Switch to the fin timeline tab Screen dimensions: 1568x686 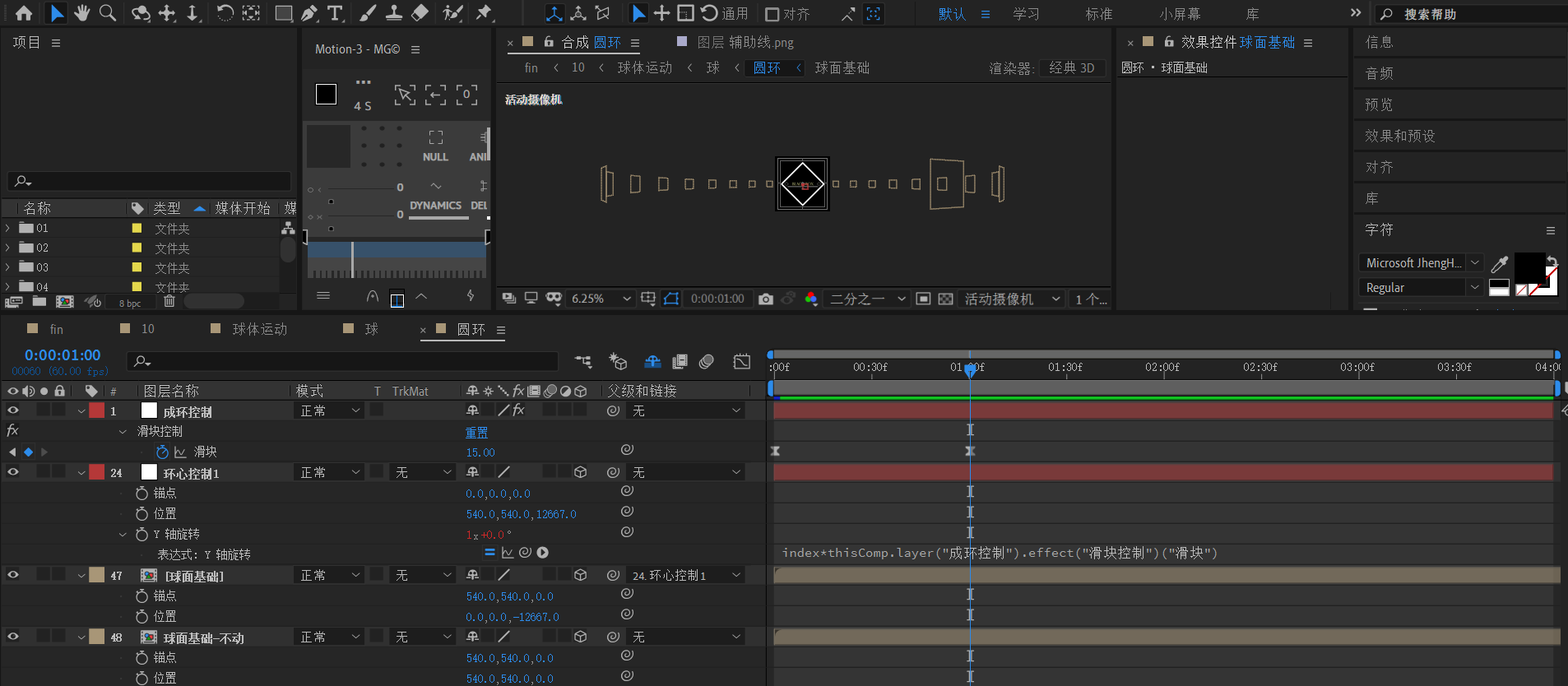[x=56, y=329]
